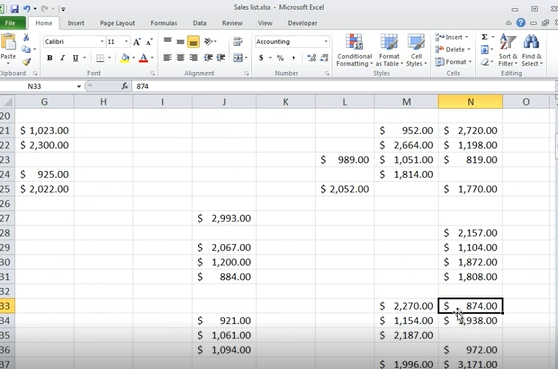Click the Decrease Decimal icon

coord(324,58)
